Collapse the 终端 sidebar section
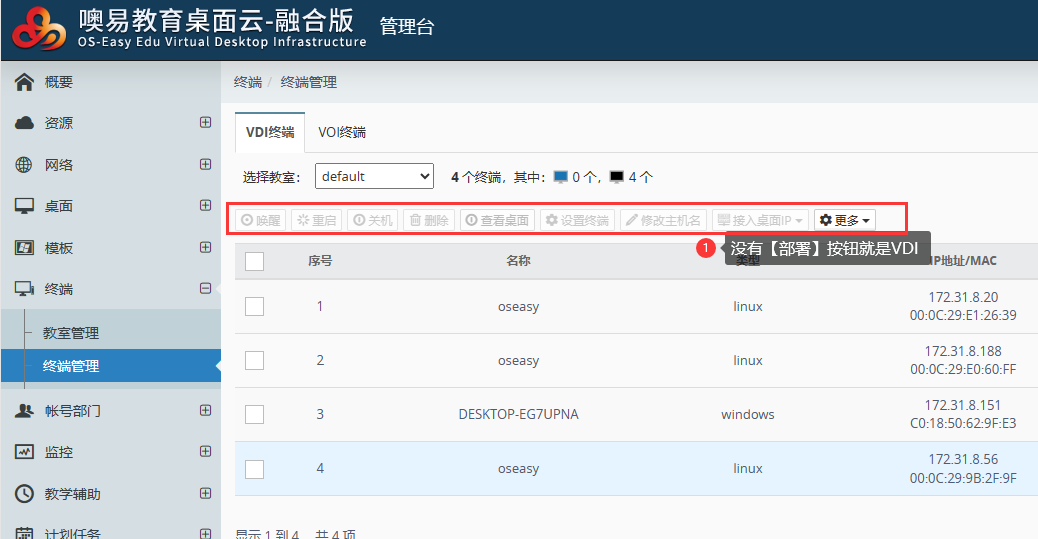 [205, 289]
